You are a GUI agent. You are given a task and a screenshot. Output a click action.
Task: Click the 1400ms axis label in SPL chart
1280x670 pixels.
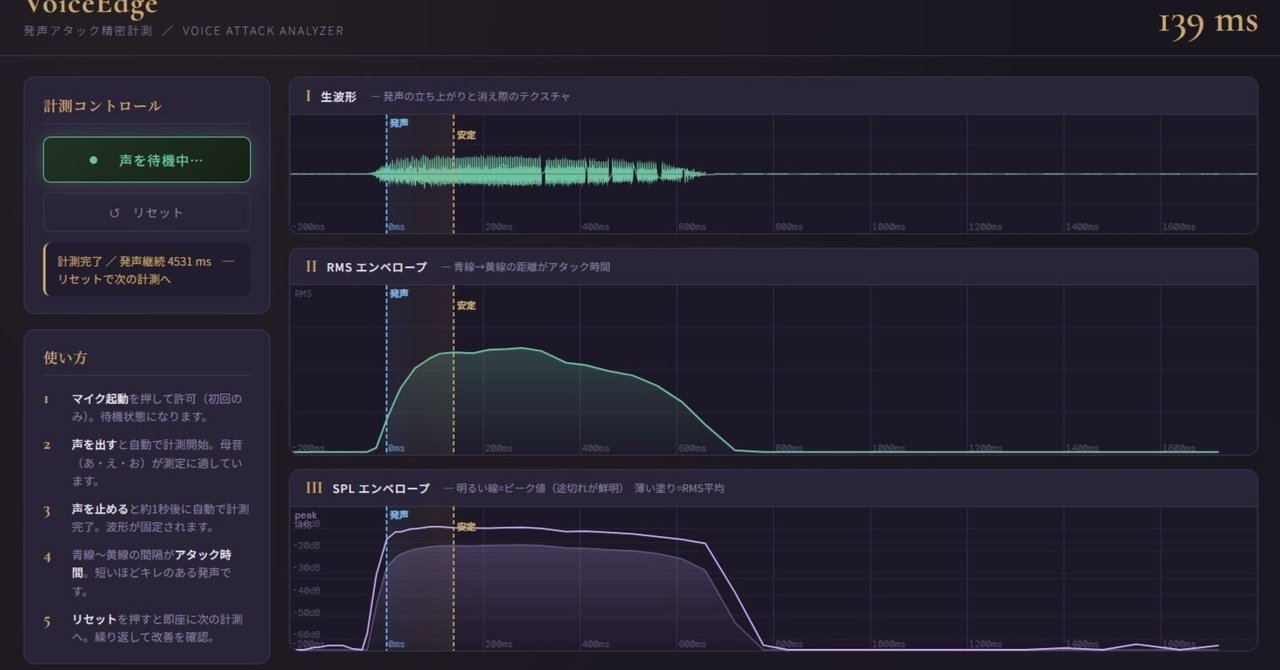pos(1082,645)
